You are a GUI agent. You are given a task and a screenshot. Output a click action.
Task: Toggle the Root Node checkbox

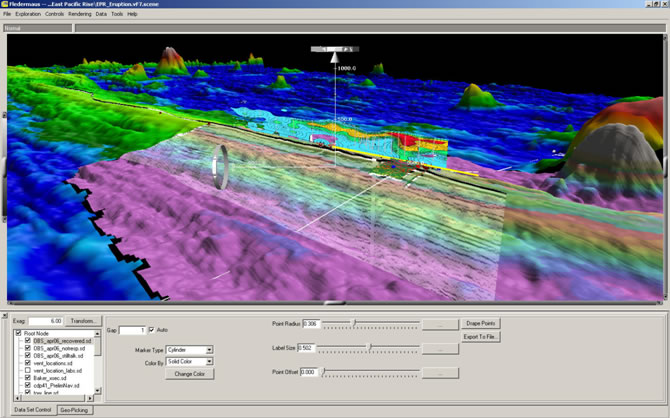click(18, 333)
